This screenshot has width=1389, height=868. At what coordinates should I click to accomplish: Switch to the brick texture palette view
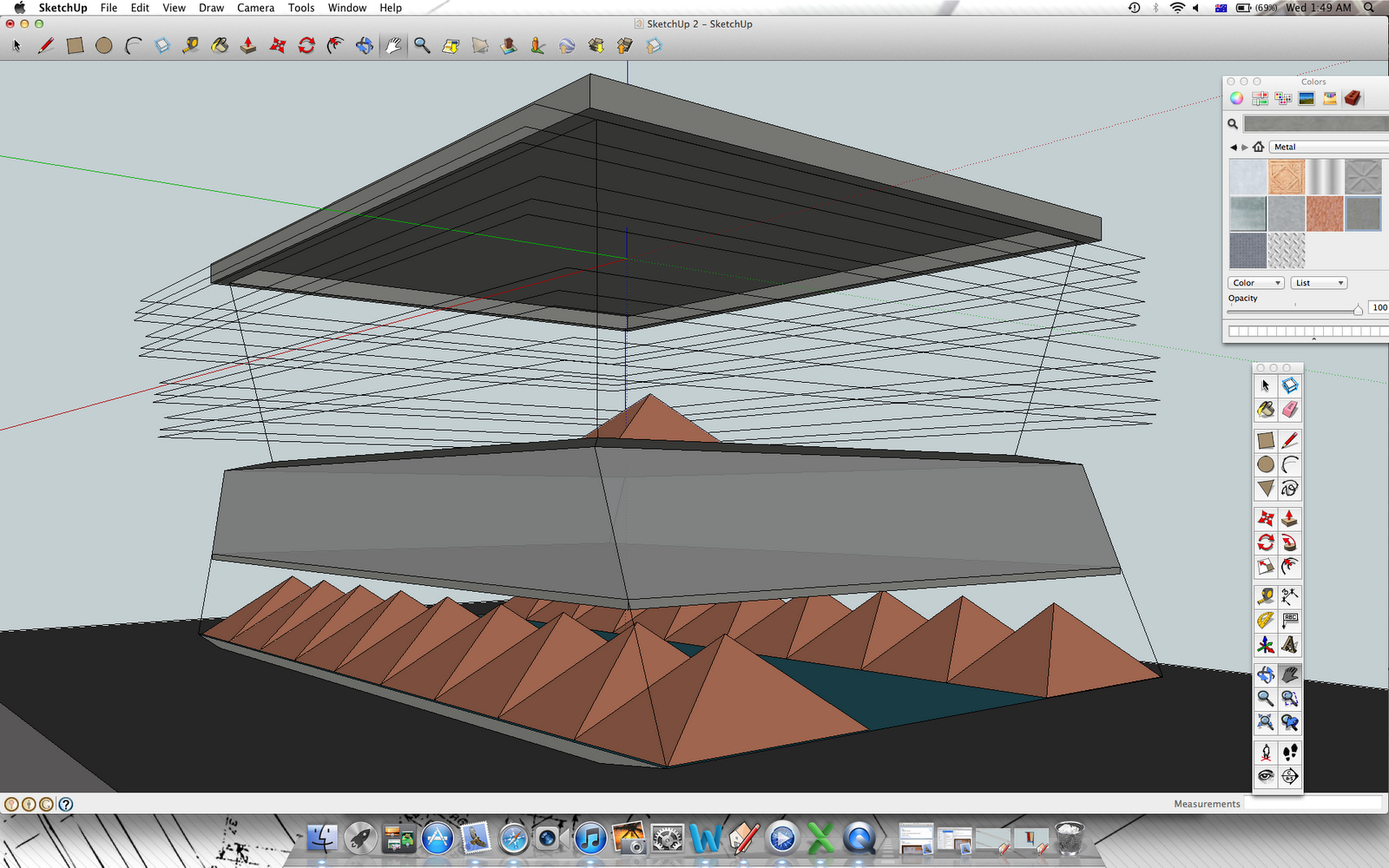[1354, 97]
